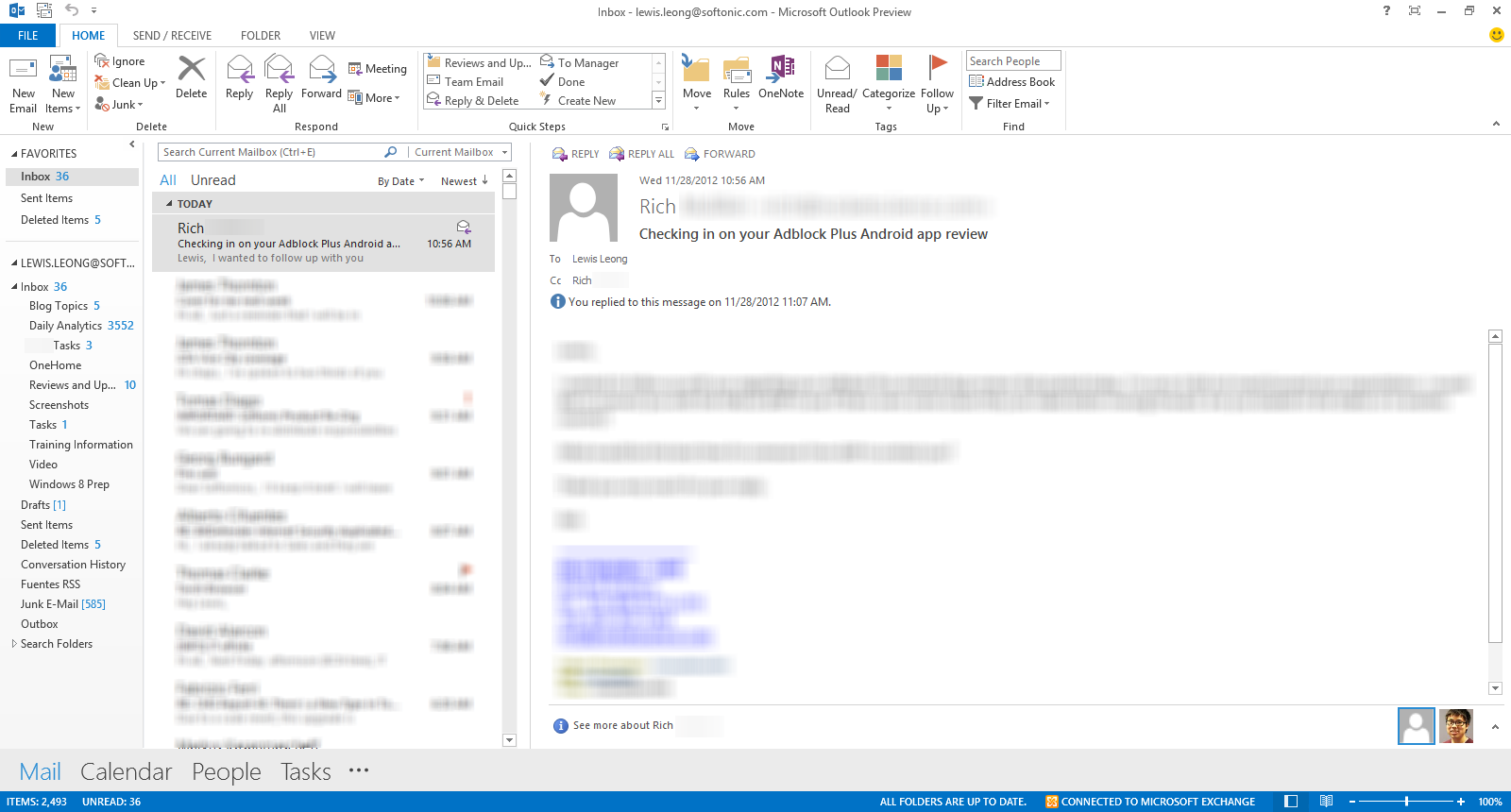The width and height of the screenshot is (1511, 812).
Task: Expand the people pane
Action: (1495, 727)
